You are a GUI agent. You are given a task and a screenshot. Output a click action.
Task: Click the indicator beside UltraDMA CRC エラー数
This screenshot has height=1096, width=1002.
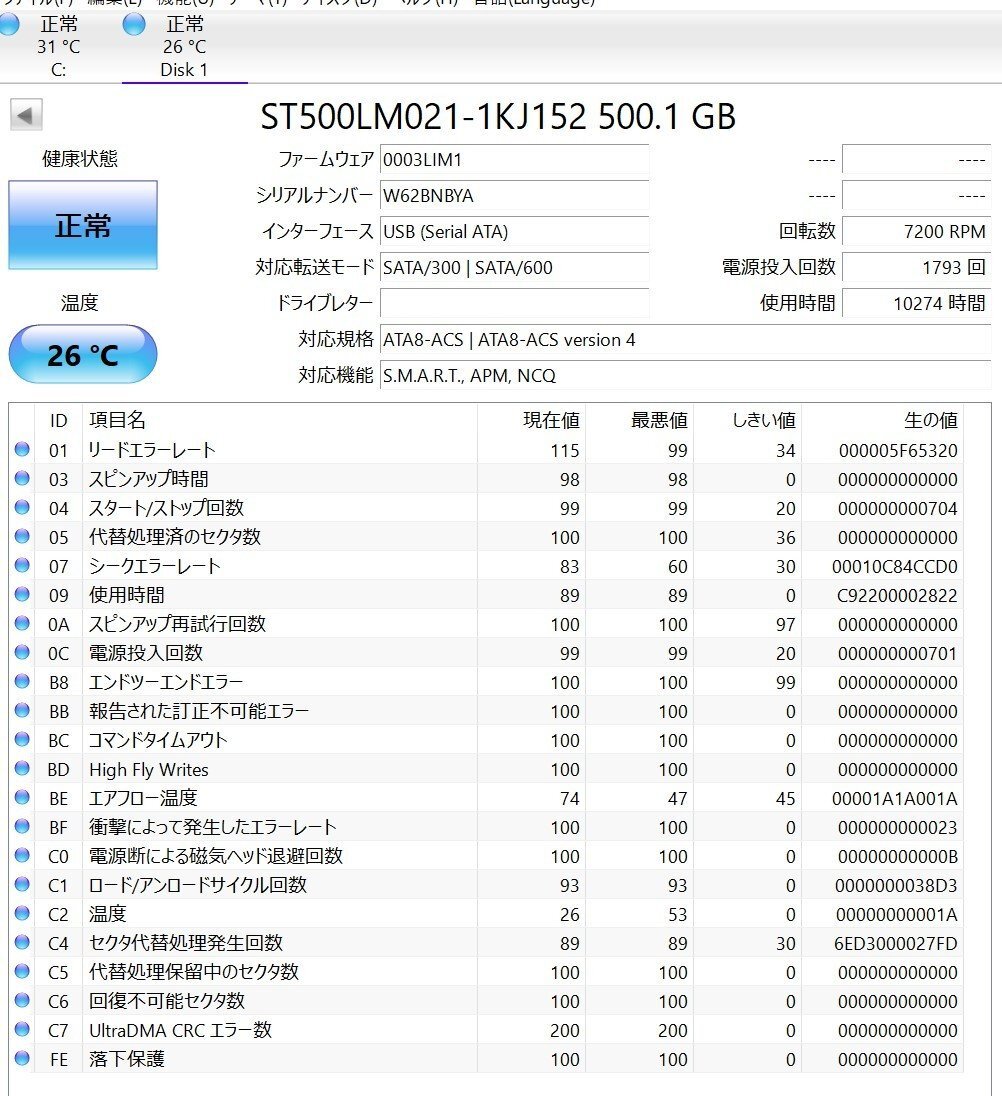tap(21, 1030)
